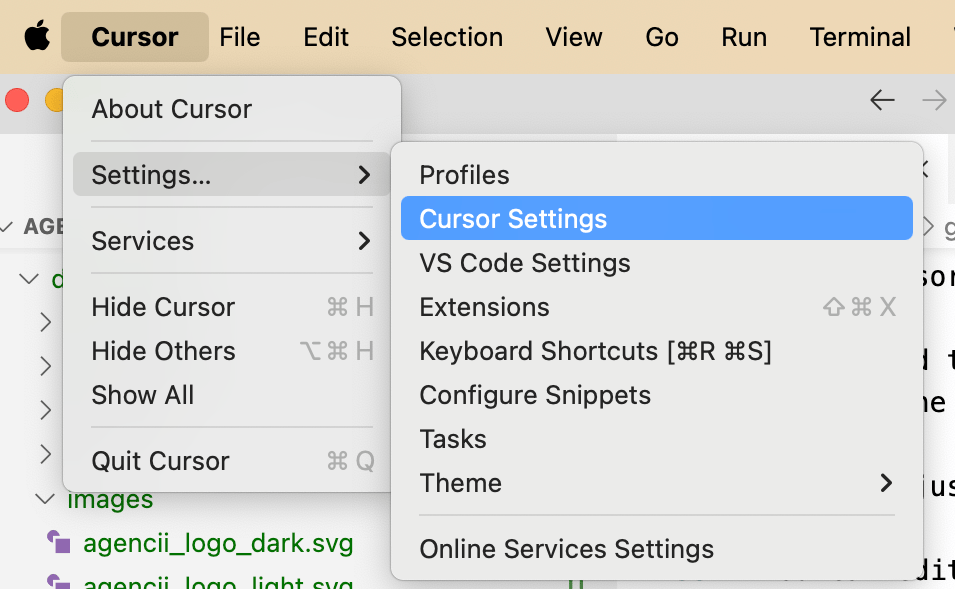
Task: Expand the Settings... submenu
Action: 231,175
